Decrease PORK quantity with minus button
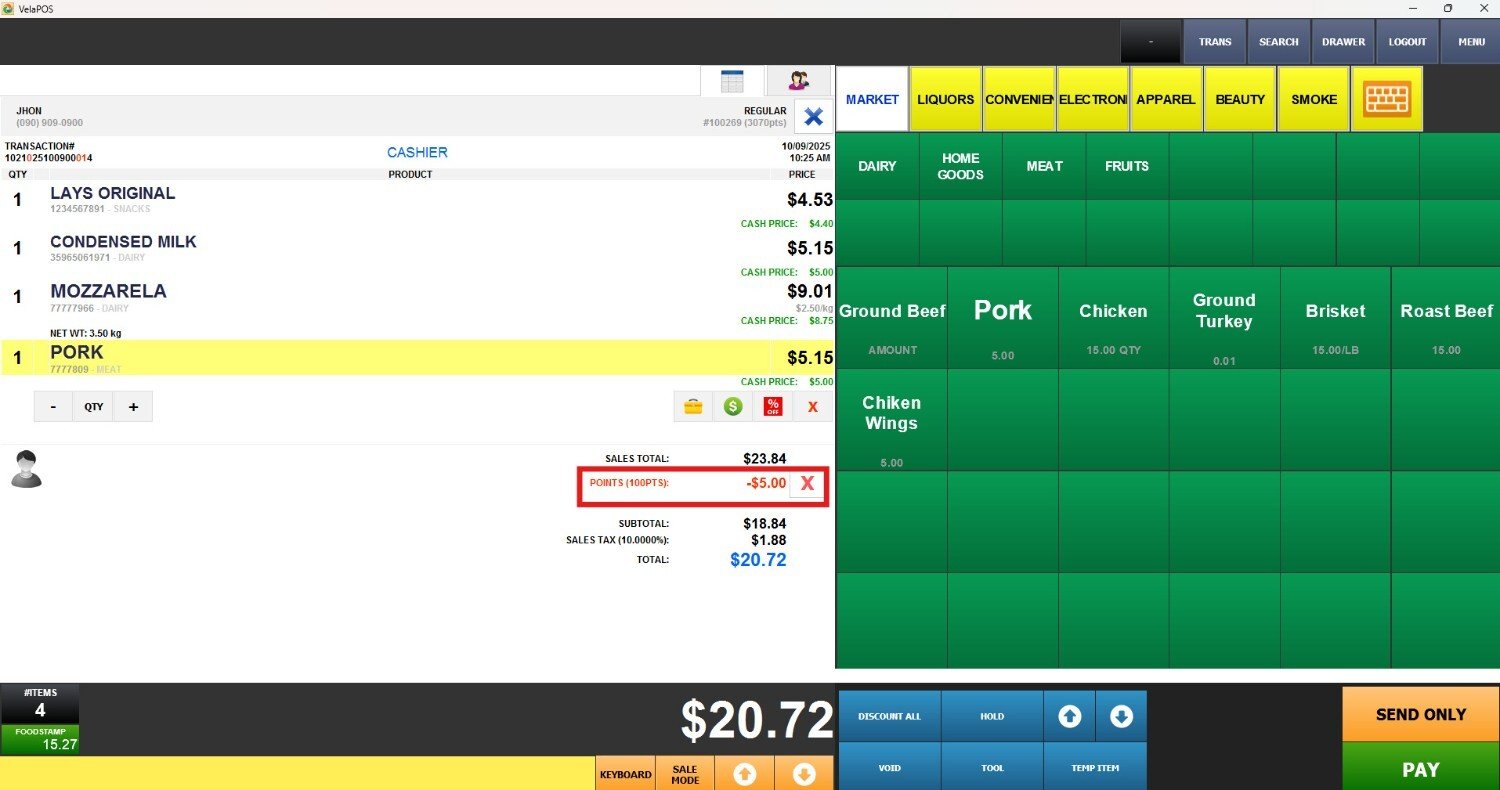The height and width of the screenshot is (790, 1500). click(53, 407)
